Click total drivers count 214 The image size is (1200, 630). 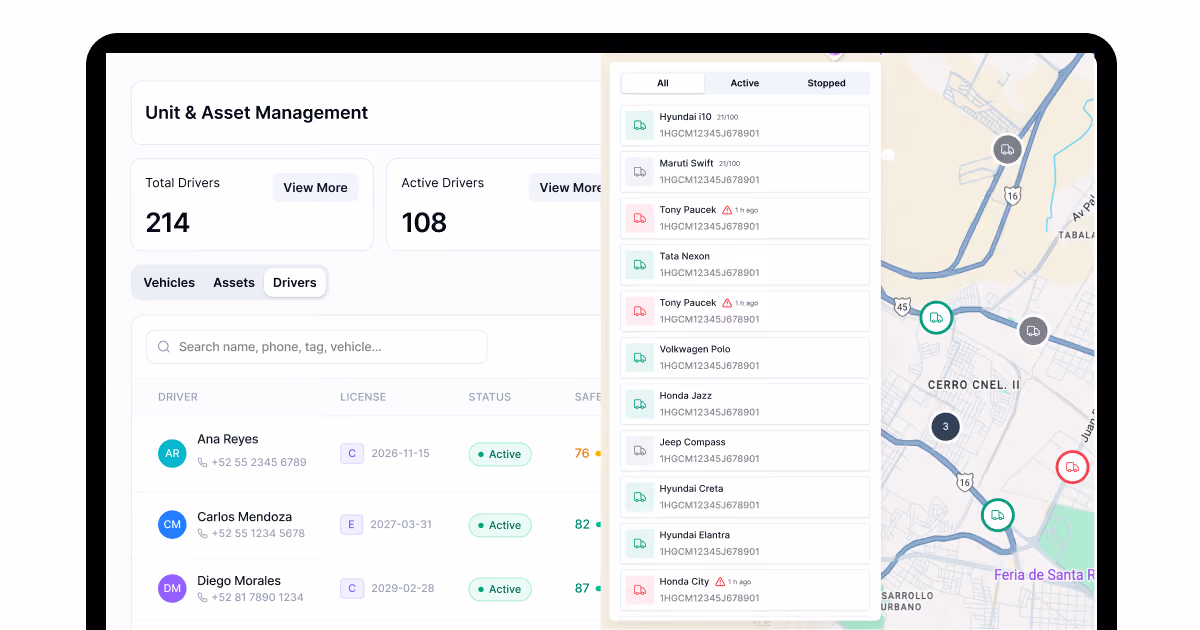pyautogui.click(x=168, y=222)
